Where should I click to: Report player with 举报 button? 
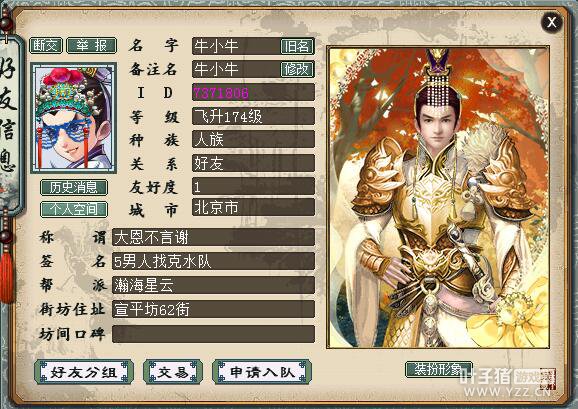[91, 46]
